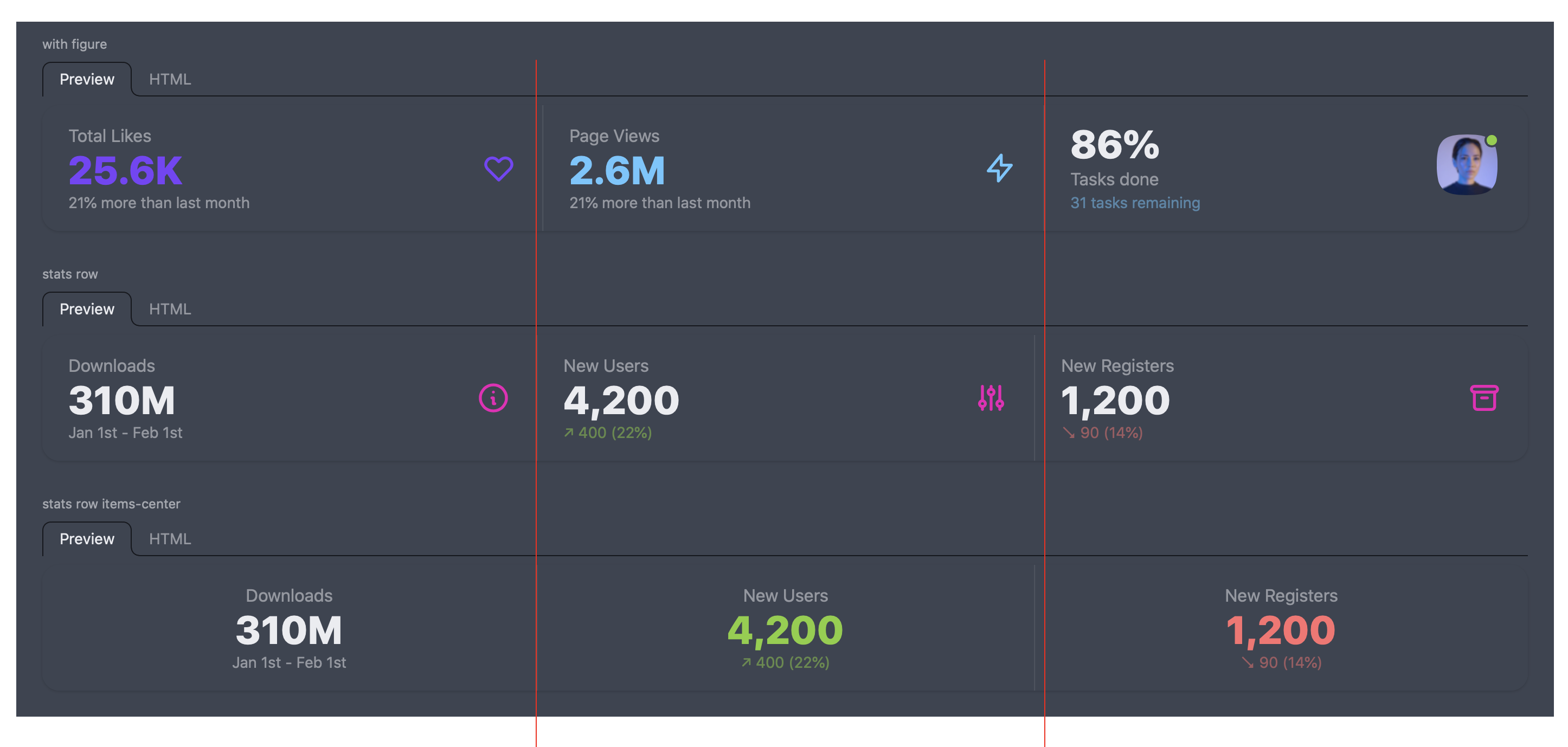Select the 310M Downloads value
The width and height of the screenshot is (1568, 747).
pyautogui.click(x=122, y=400)
